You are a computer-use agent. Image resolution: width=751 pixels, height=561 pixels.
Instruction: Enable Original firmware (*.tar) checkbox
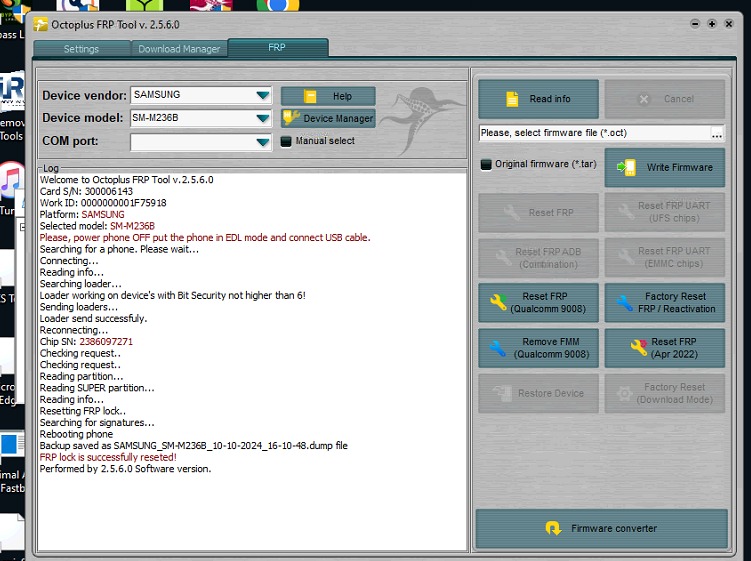coord(486,164)
